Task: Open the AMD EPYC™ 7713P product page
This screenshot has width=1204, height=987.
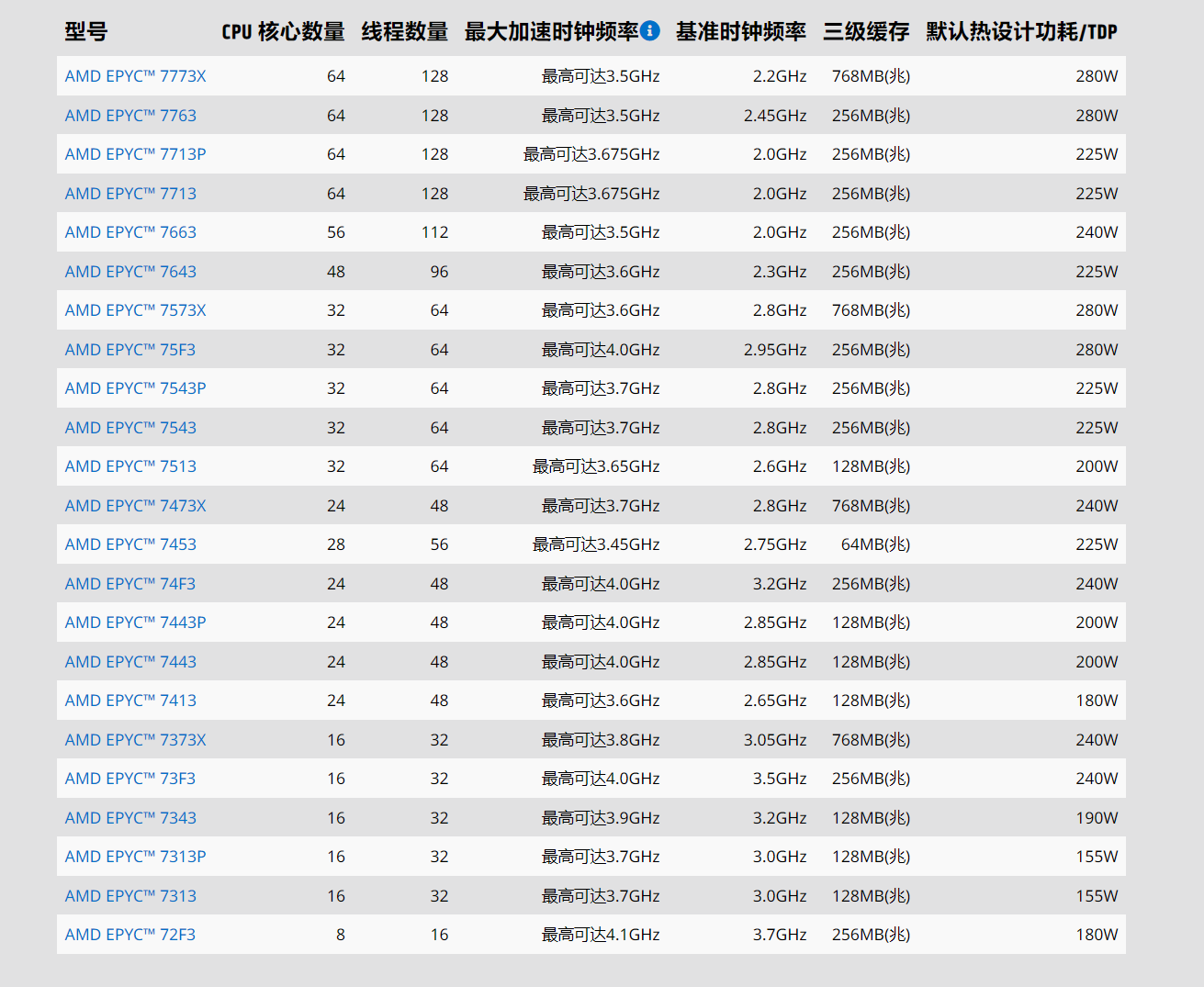Action: tap(136, 154)
